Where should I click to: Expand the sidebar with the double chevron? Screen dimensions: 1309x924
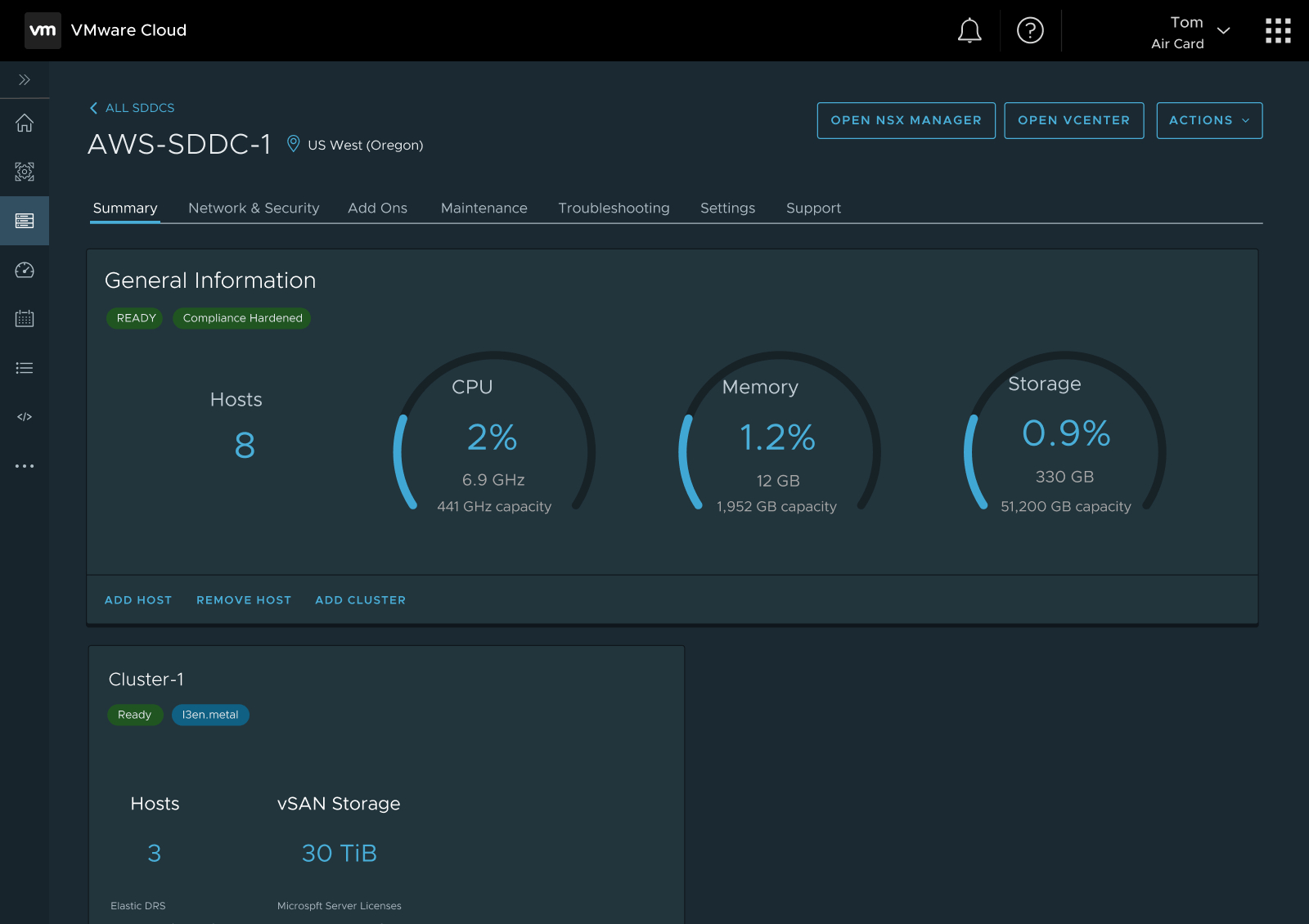coord(25,79)
